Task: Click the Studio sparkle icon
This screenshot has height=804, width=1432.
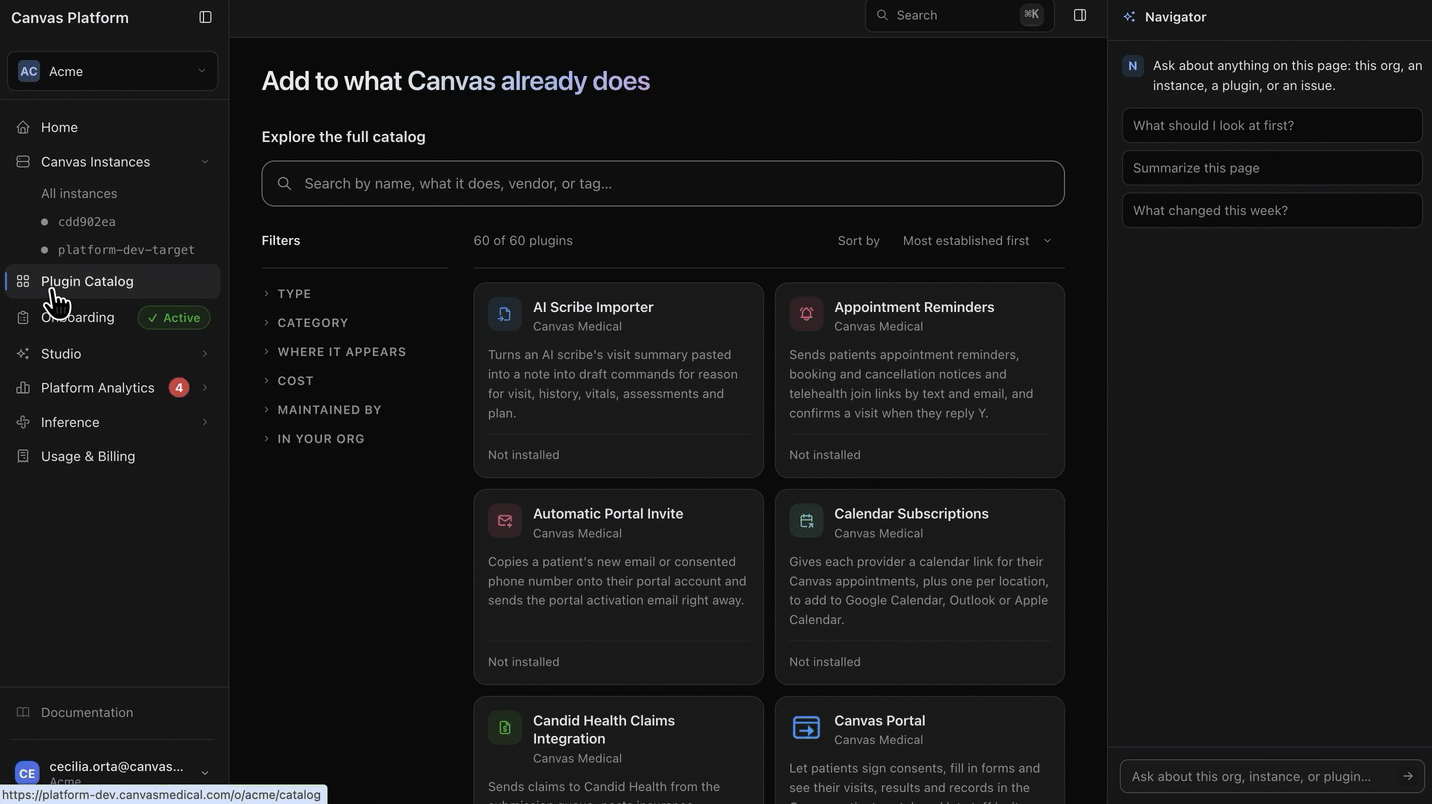Action: click(x=23, y=354)
